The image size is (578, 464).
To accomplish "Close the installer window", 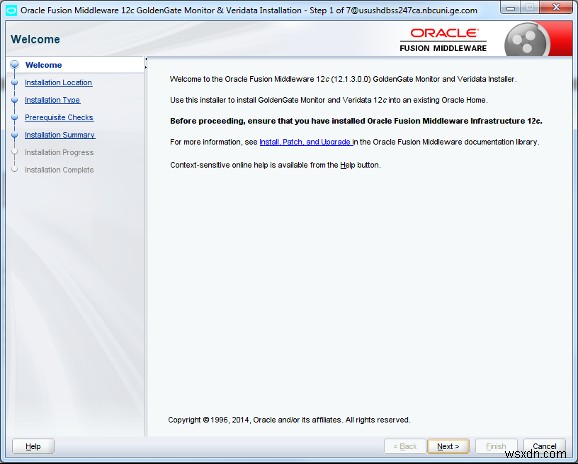I will 556,8.
